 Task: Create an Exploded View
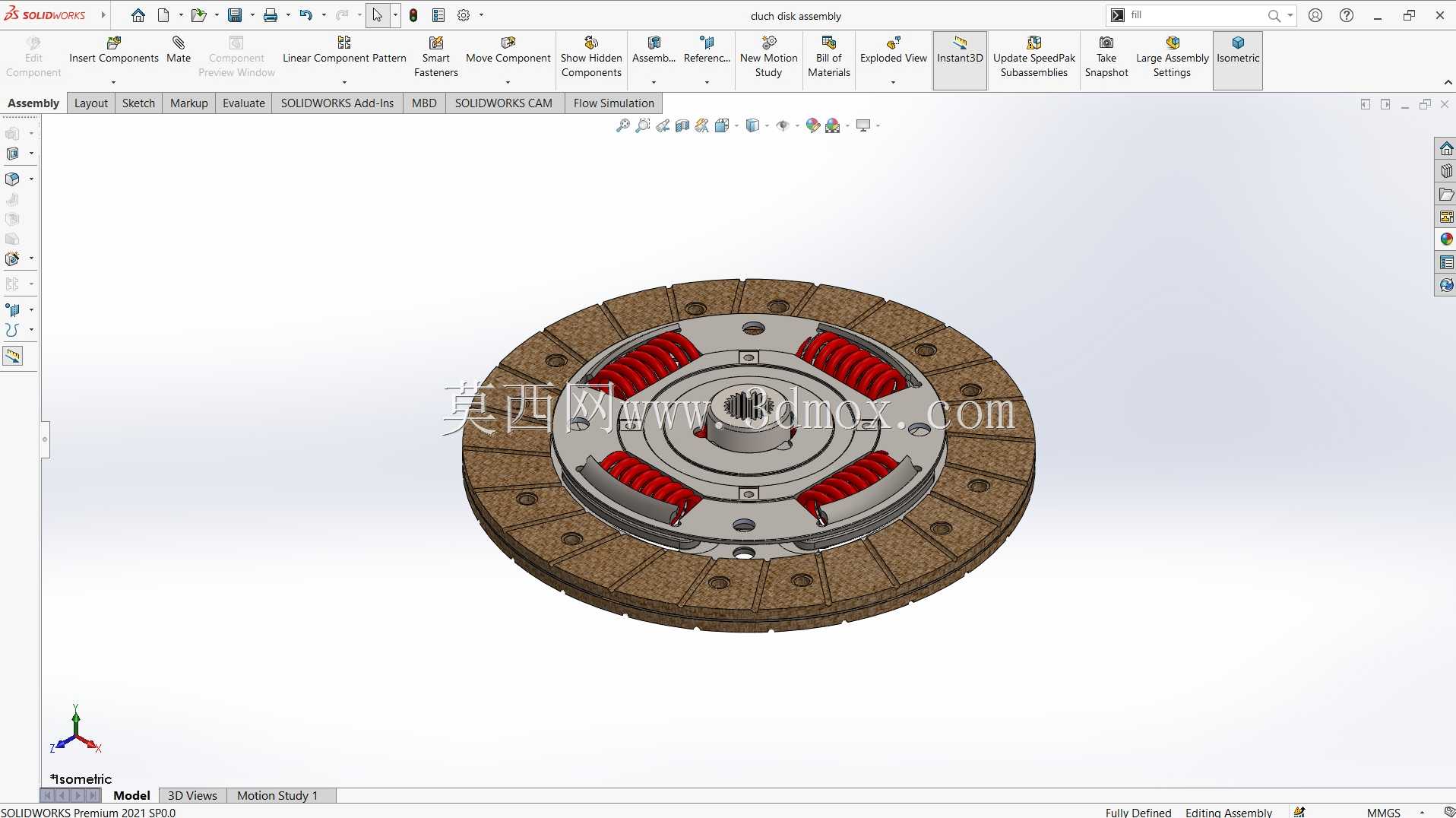[x=893, y=50]
